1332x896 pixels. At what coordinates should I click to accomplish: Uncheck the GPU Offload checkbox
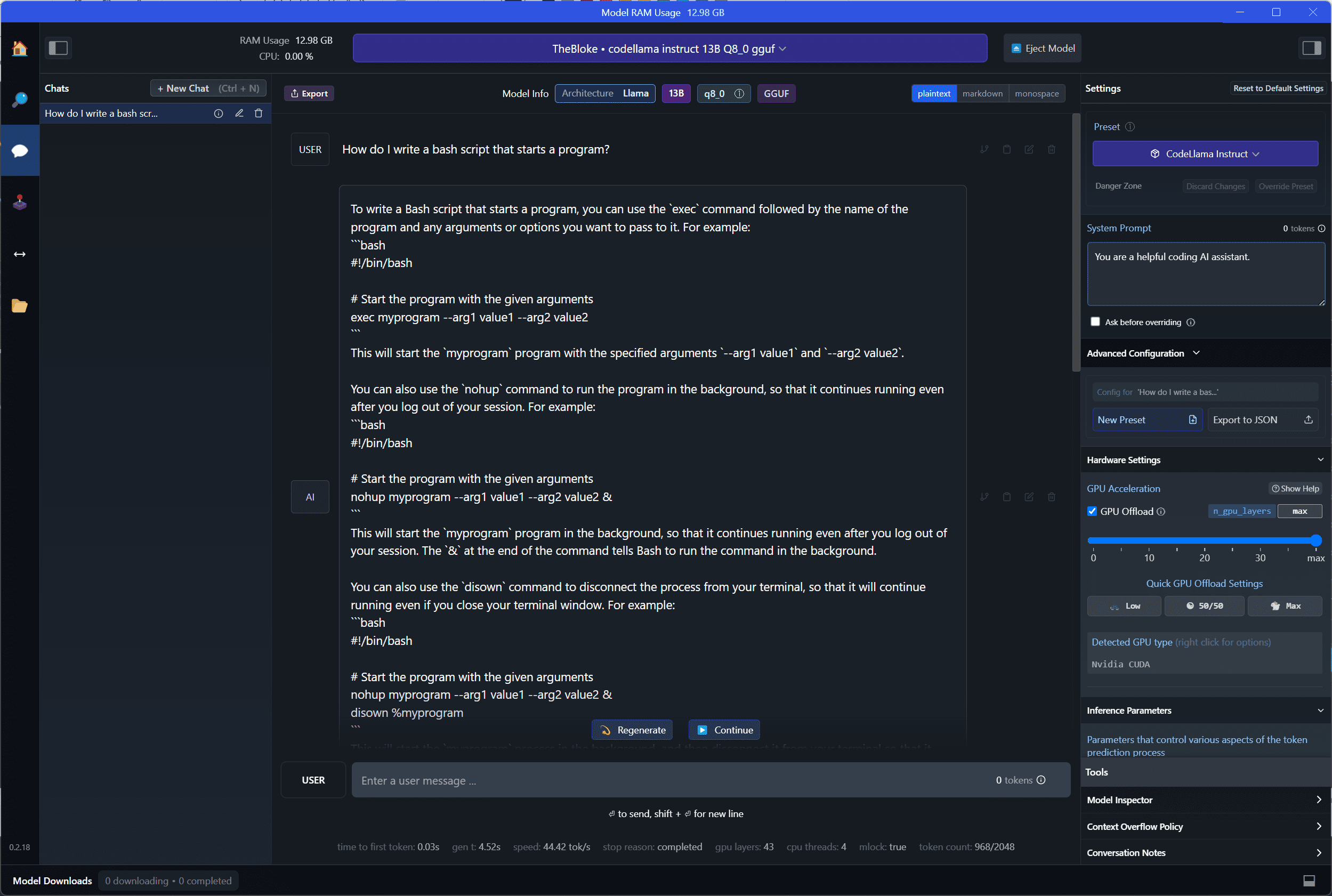click(1093, 511)
